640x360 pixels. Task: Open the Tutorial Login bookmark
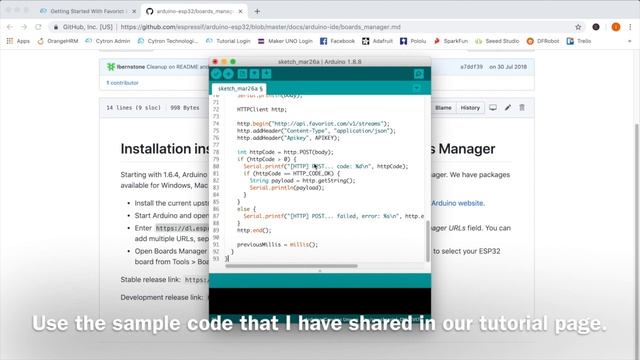(228, 41)
